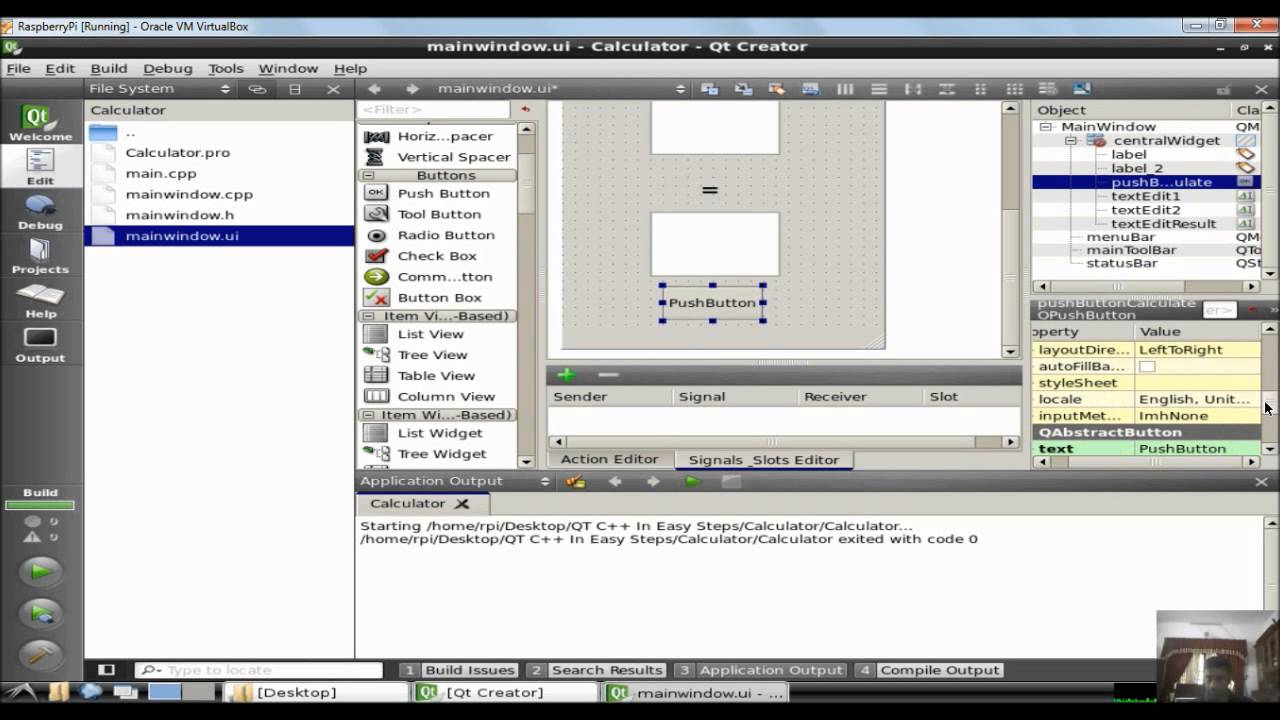Go forward with editor toolbar right arrow
This screenshot has width=1280, height=720.
pos(412,89)
